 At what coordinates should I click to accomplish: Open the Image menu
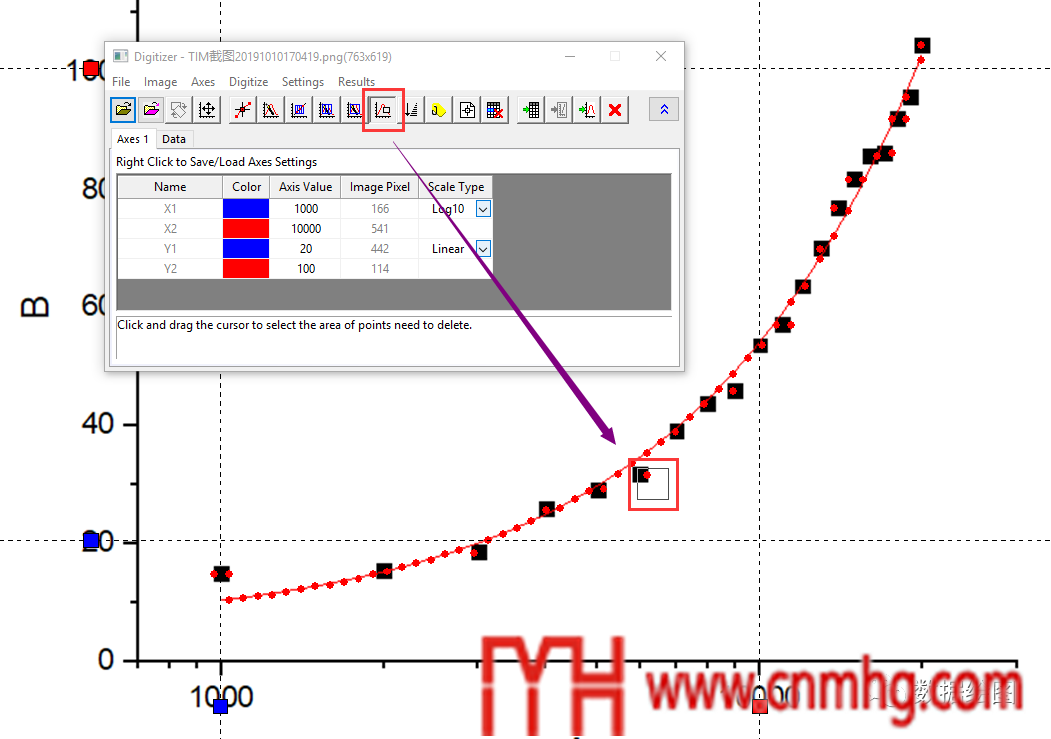[160, 82]
